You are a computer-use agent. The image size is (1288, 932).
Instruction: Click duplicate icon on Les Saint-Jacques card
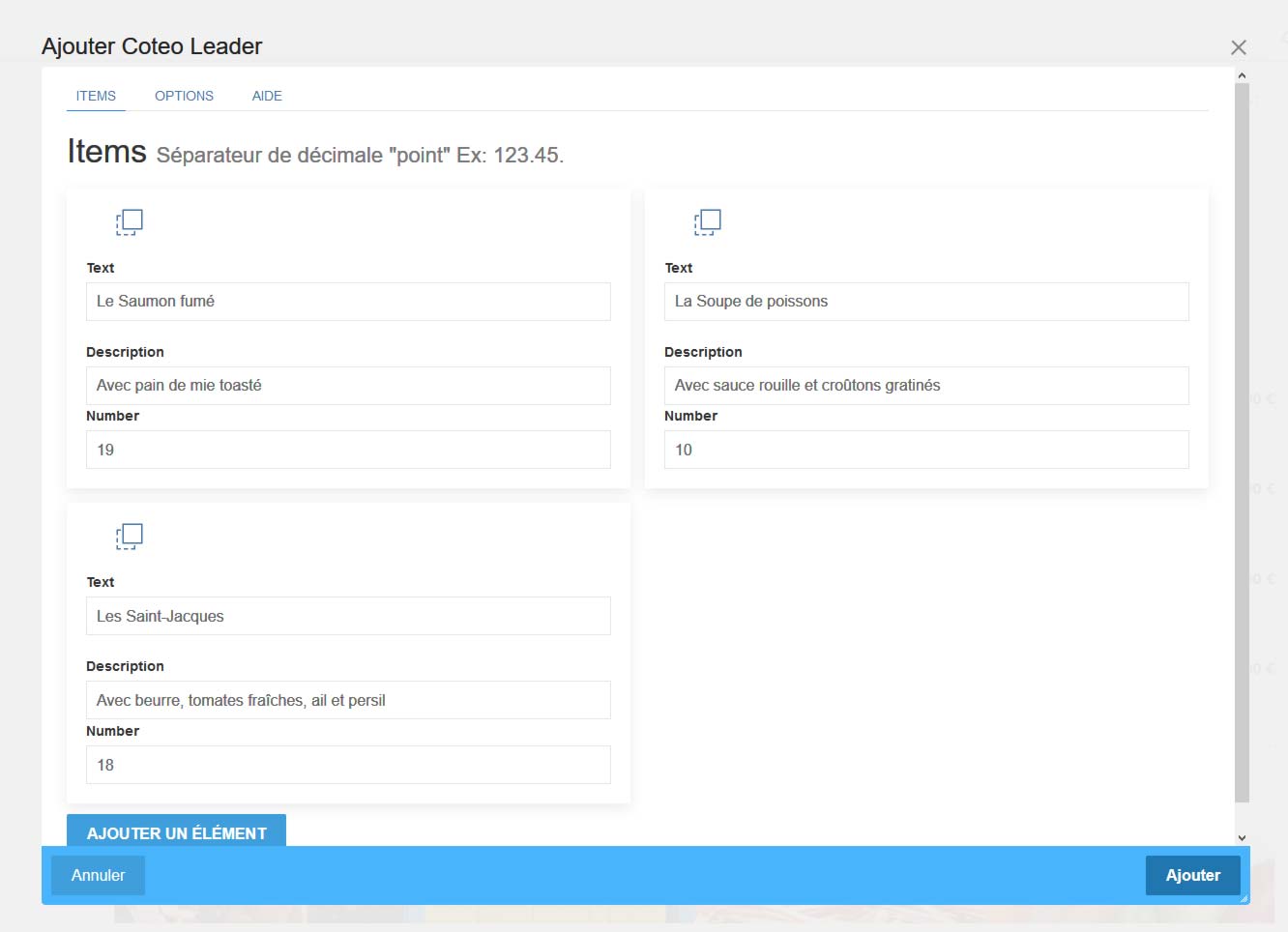(x=130, y=537)
